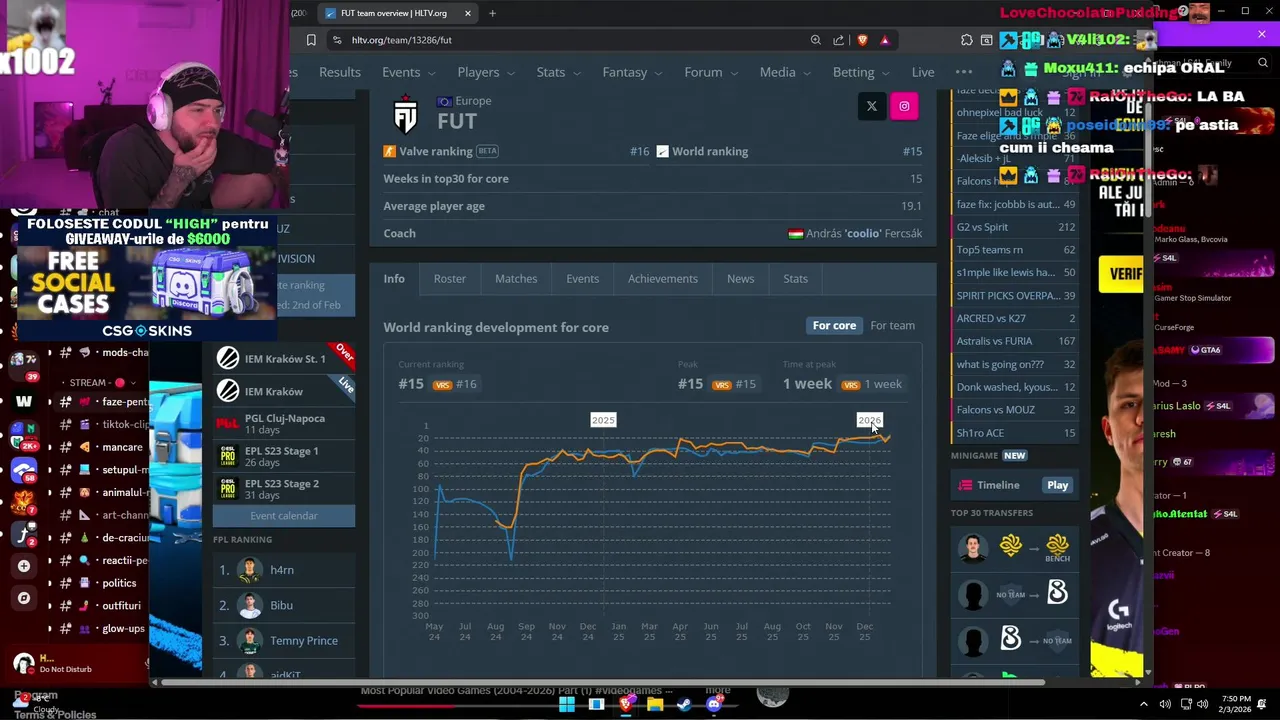Click the FUT team logo
The height and width of the screenshot is (720, 1280).
coord(405,115)
